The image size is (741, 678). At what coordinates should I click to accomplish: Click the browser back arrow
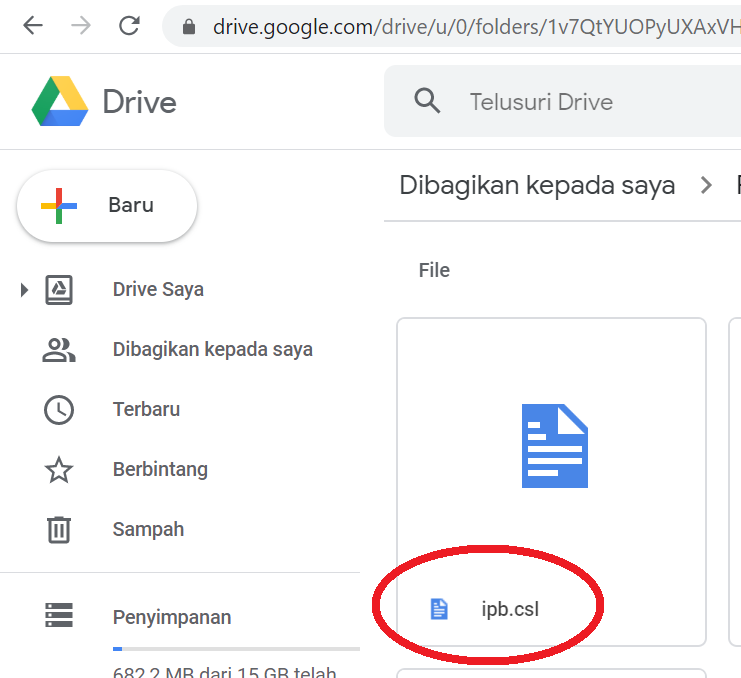[x=32, y=26]
